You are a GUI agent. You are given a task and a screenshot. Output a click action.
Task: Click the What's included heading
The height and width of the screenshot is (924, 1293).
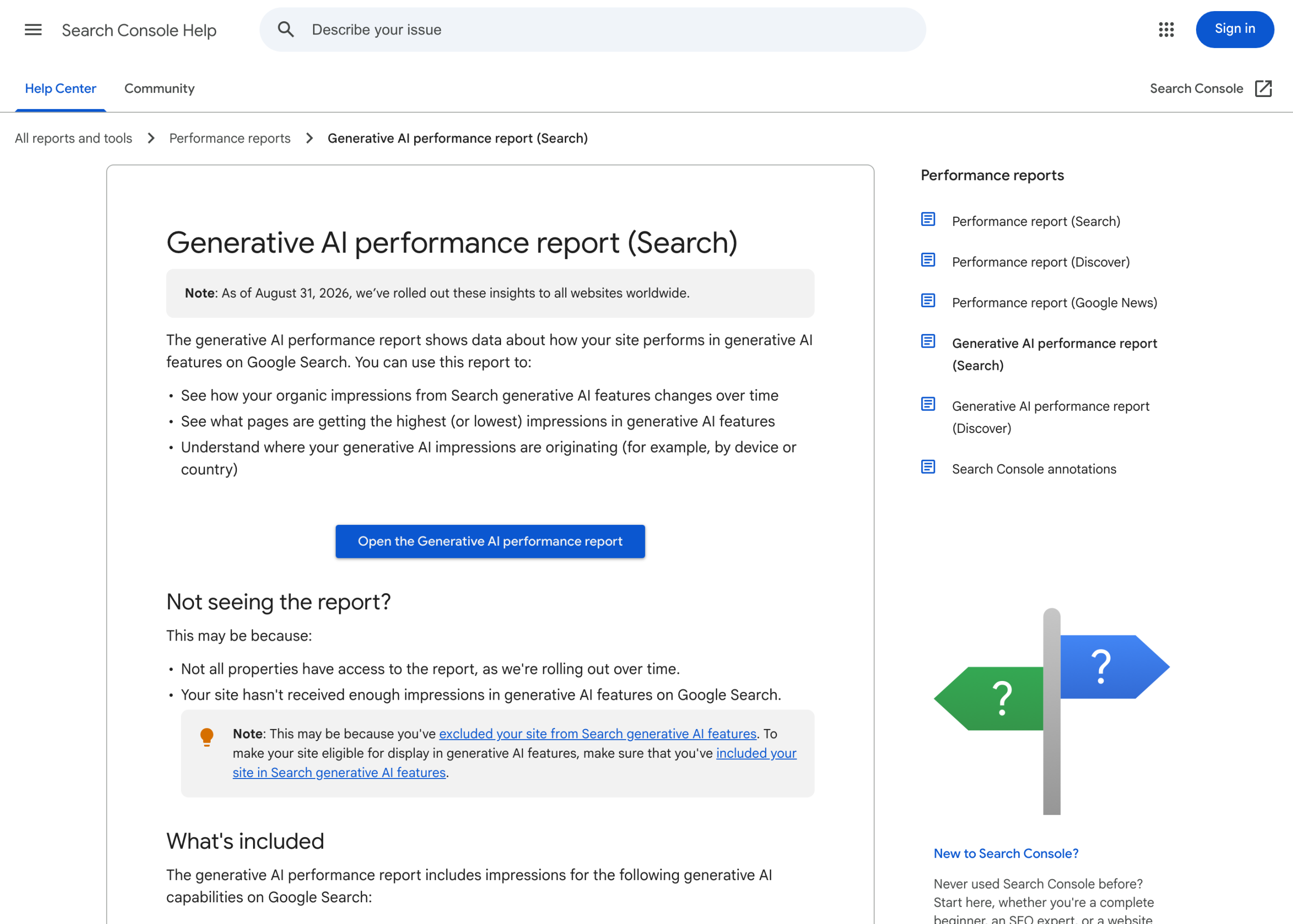point(245,841)
